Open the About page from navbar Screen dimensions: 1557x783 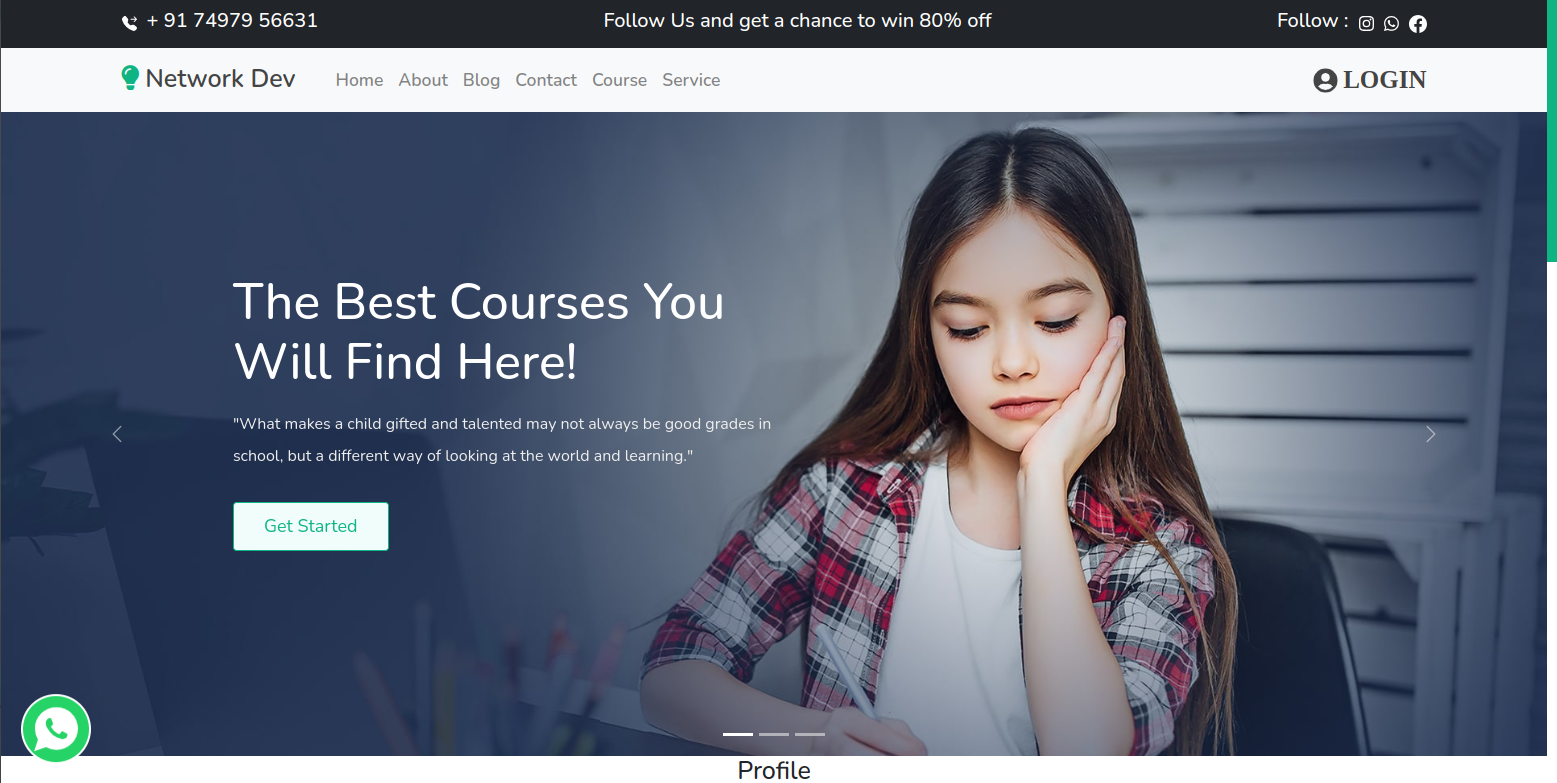pyautogui.click(x=423, y=80)
